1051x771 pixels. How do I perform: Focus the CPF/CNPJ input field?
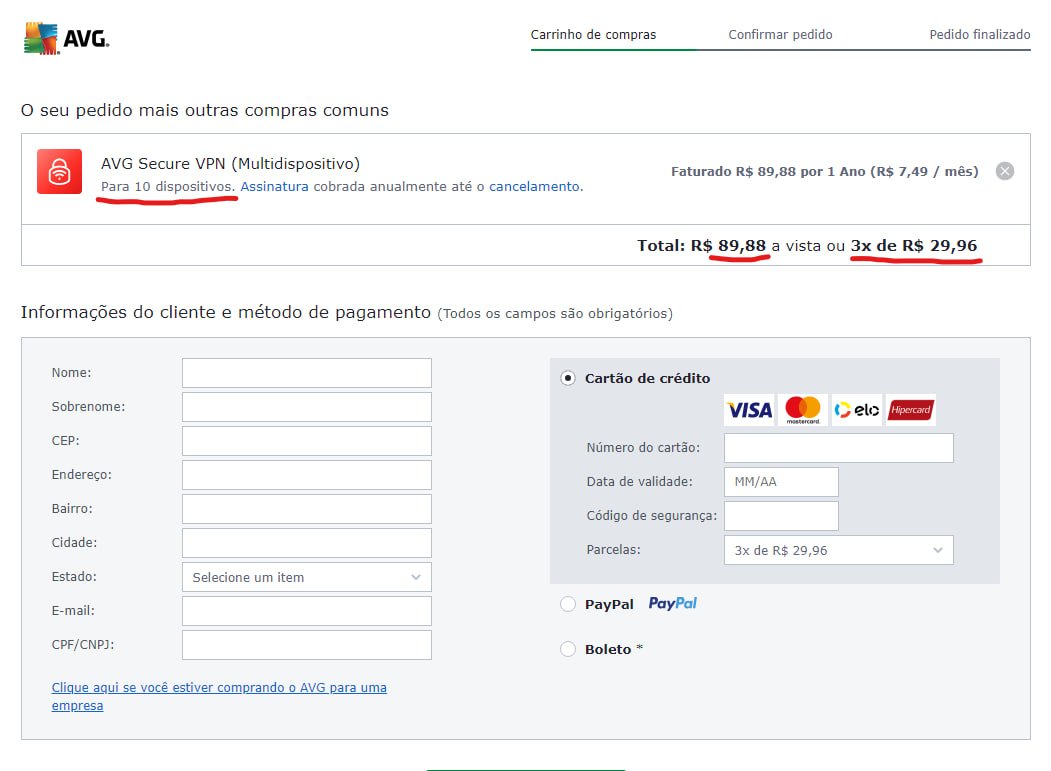point(306,645)
